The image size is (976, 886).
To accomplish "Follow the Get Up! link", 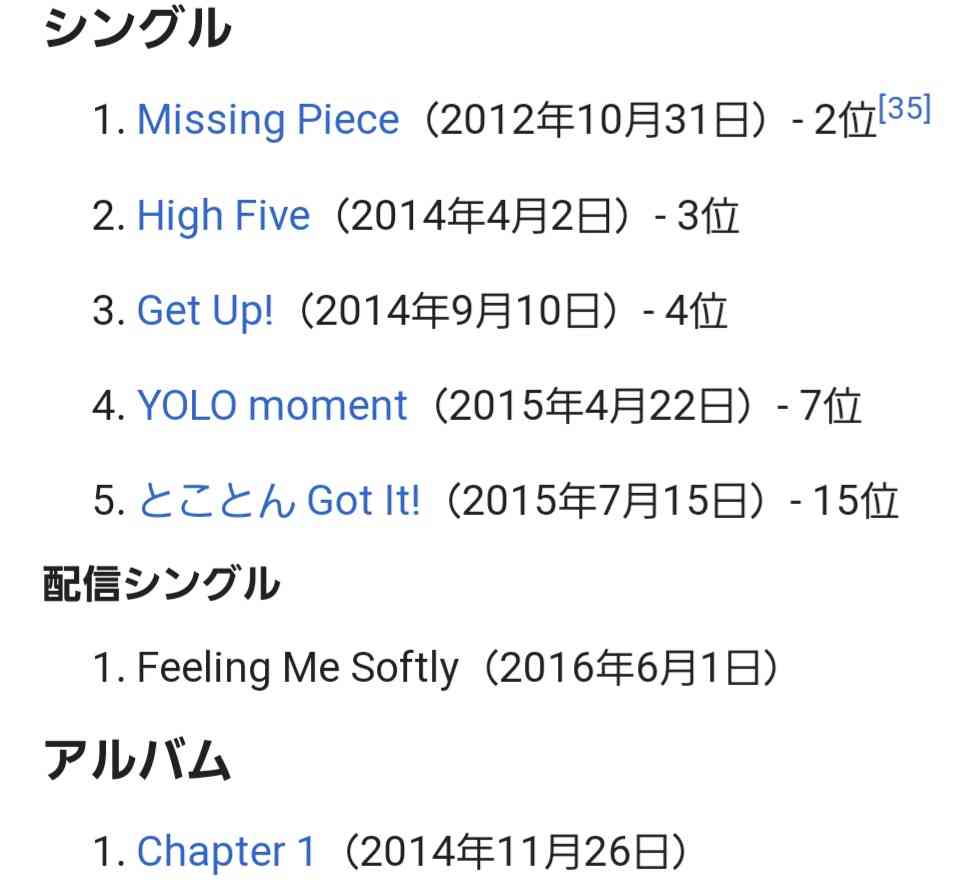I will [205, 311].
